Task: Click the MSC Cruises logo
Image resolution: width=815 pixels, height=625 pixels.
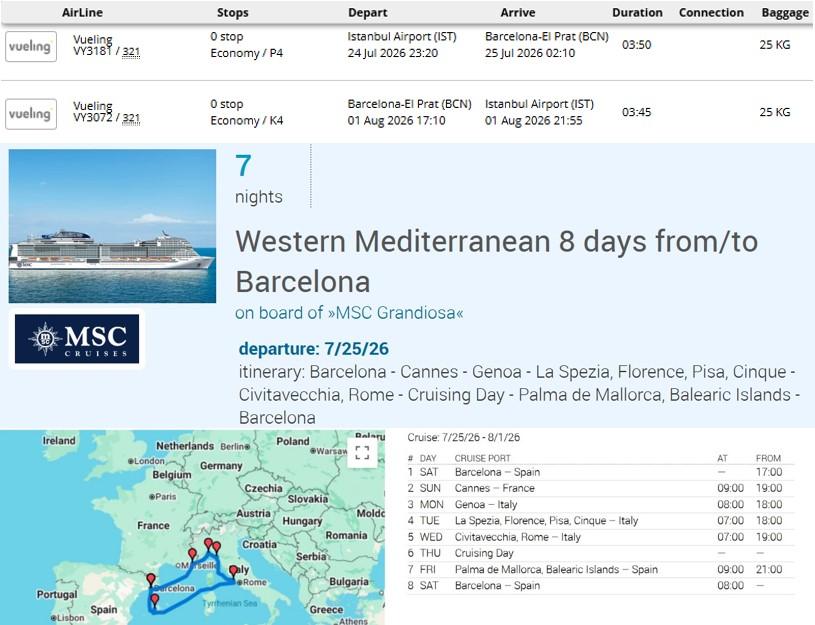Action: [77, 338]
